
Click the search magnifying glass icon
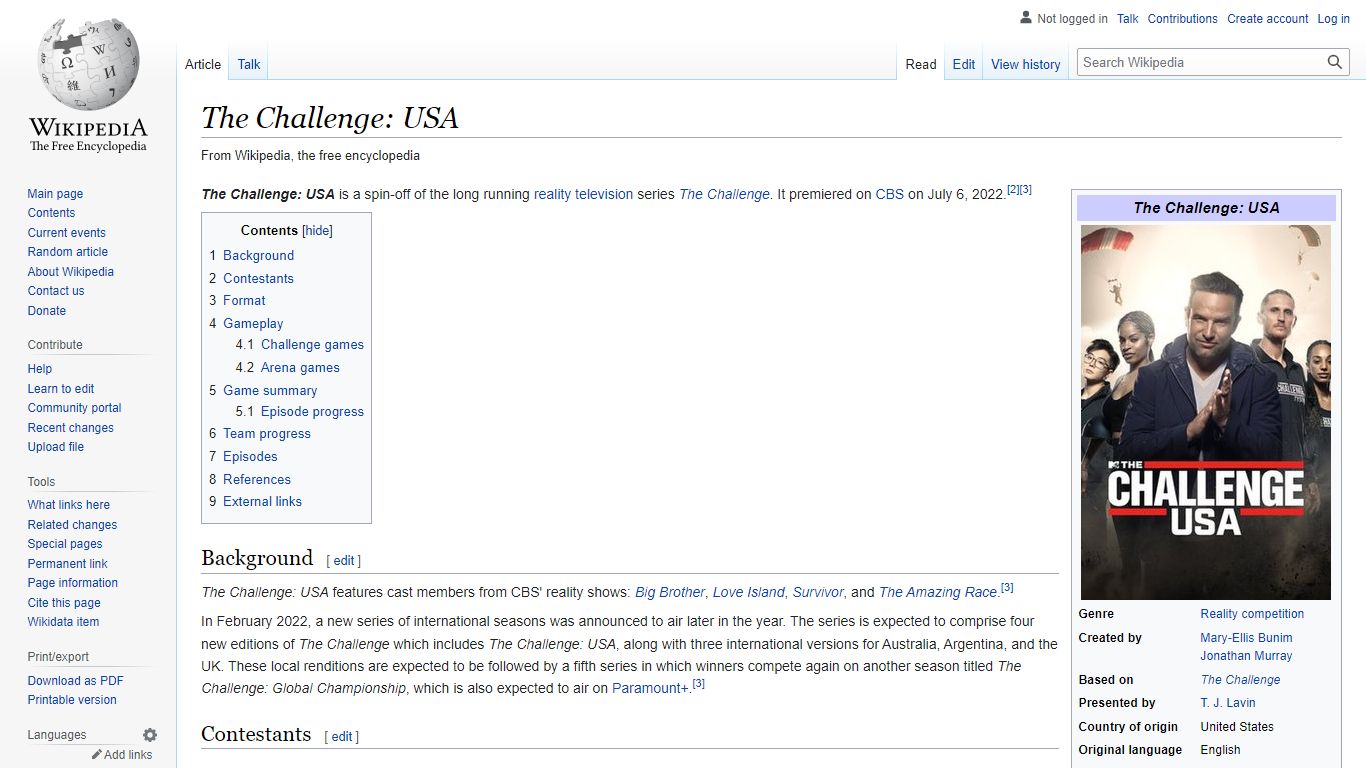coord(1335,62)
